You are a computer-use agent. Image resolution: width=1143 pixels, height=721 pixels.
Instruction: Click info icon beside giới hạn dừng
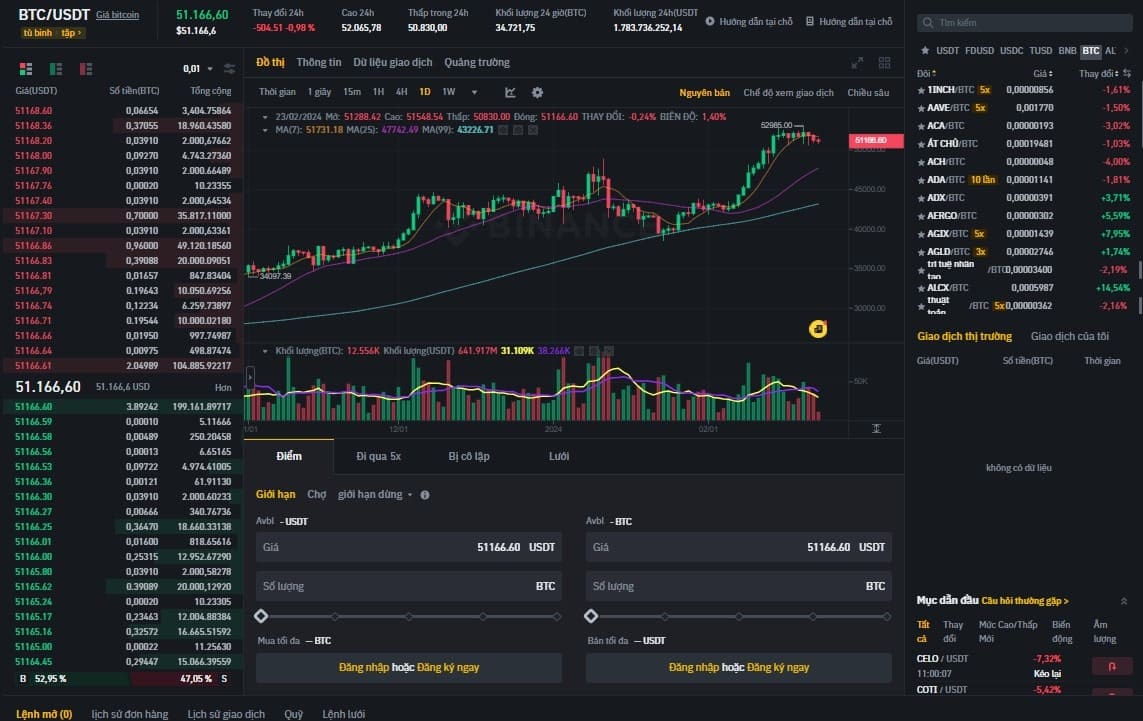[x=425, y=495]
